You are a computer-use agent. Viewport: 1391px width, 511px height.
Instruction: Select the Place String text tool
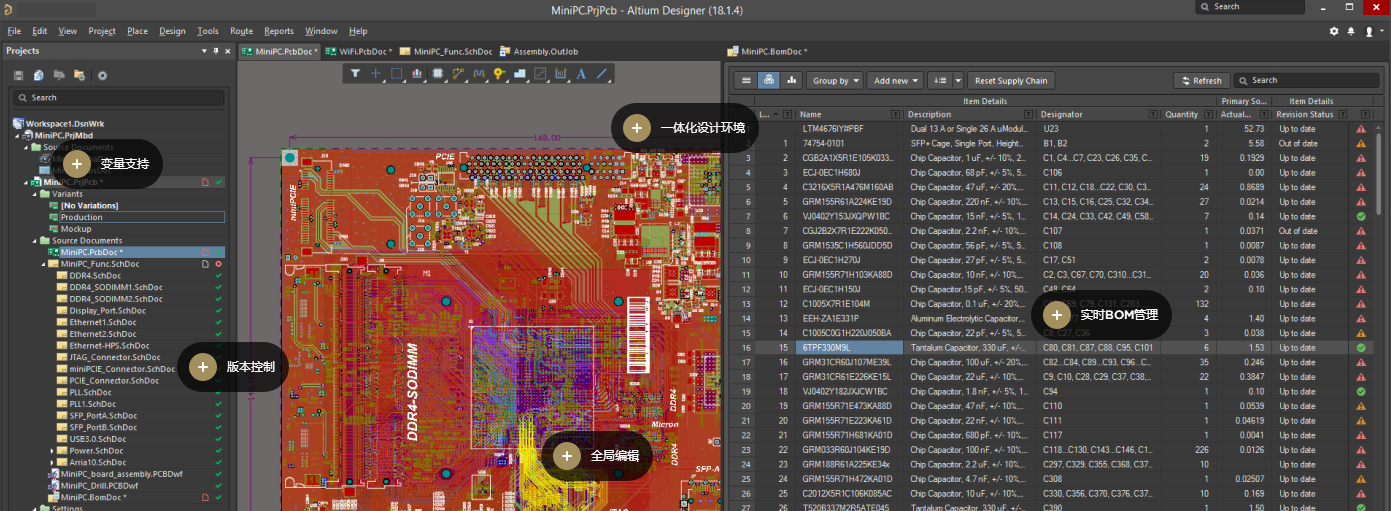(x=582, y=73)
